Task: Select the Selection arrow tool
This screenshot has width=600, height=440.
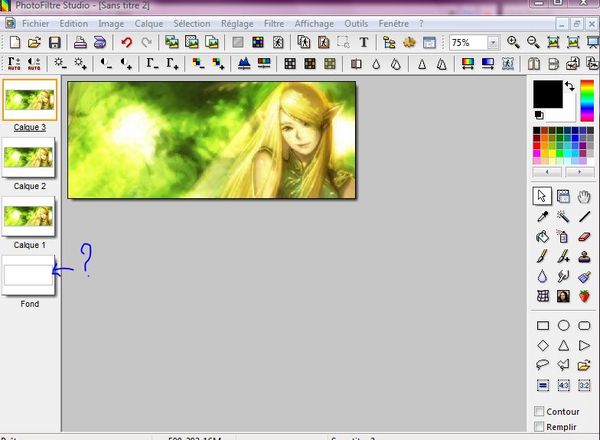Action: [x=542, y=196]
